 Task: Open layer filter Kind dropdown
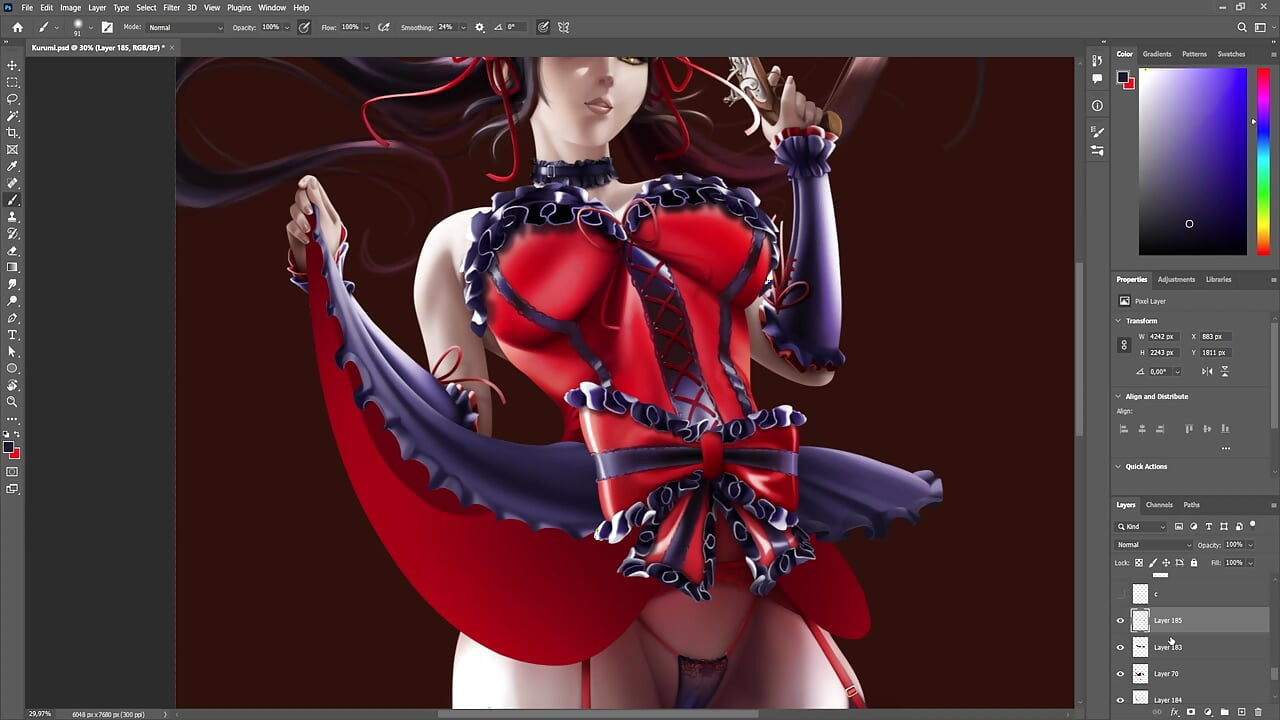click(x=1141, y=526)
